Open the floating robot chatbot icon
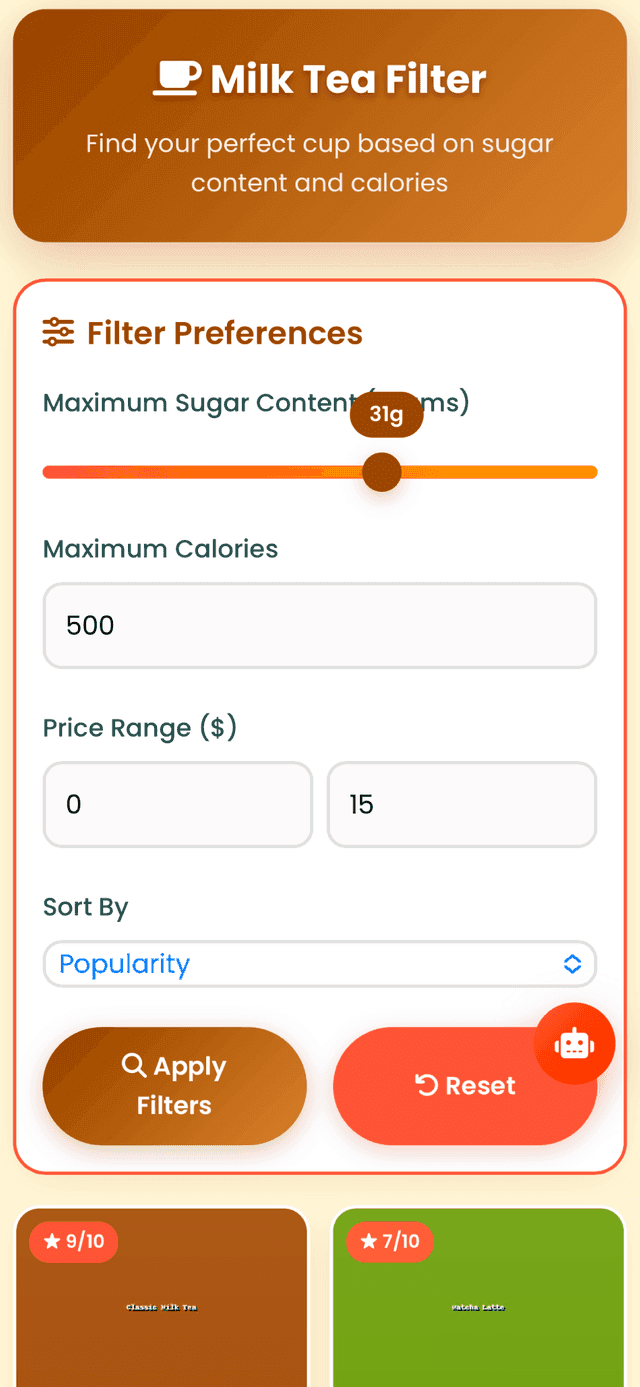This screenshot has height=1387, width=640. pos(575,1043)
